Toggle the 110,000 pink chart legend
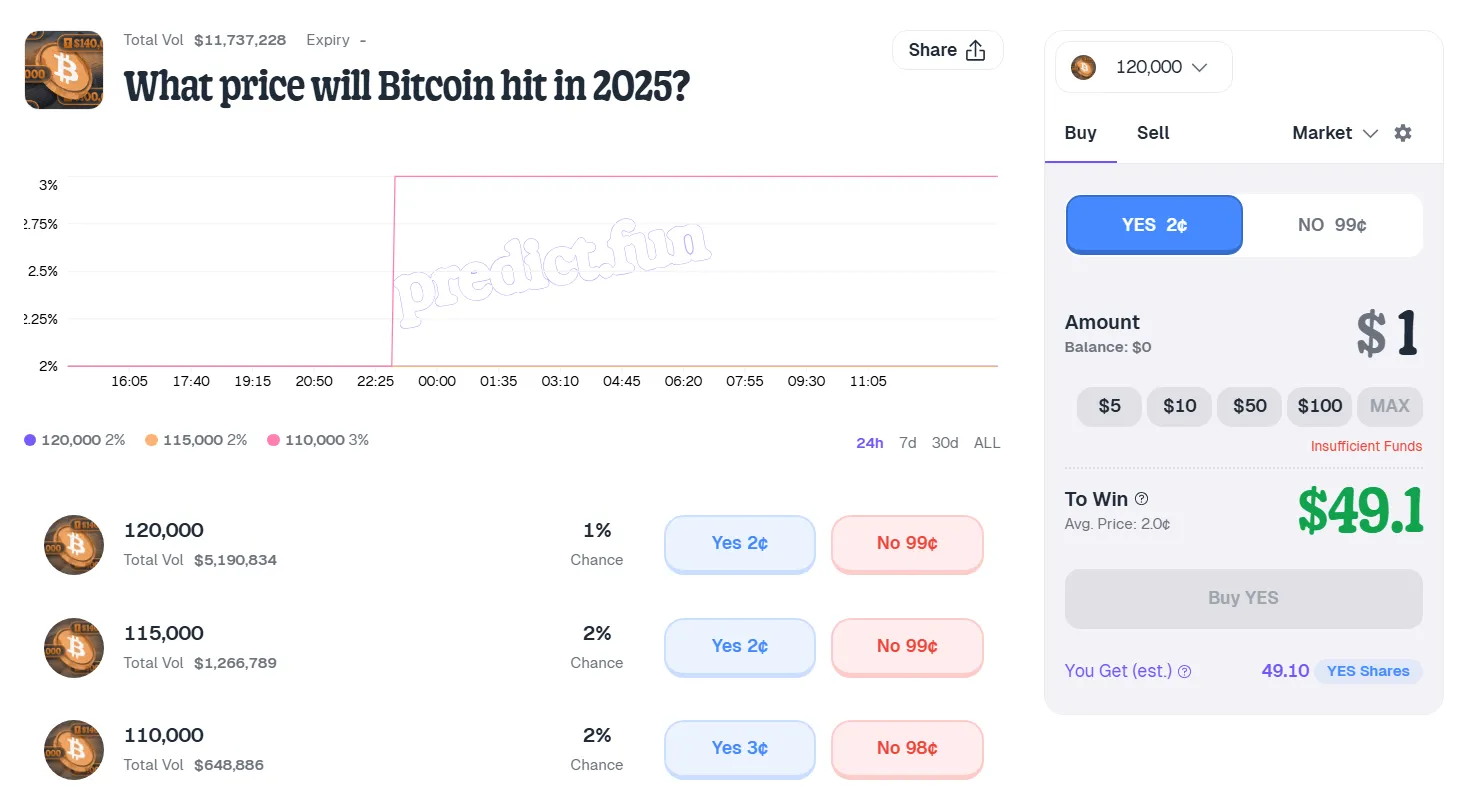Viewport: 1459px width, 795px height. coord(318,440)
